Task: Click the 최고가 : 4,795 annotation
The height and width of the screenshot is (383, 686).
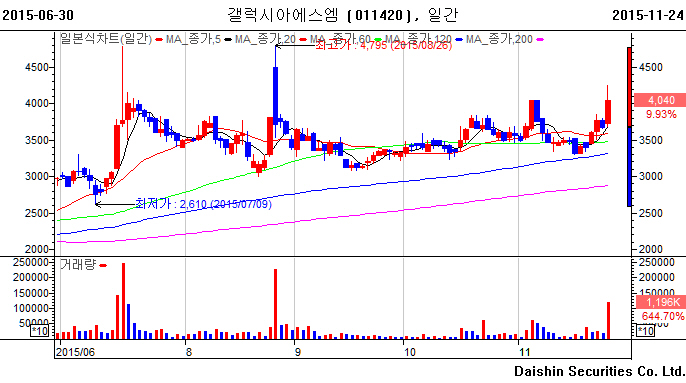Action: click(384, 45)
